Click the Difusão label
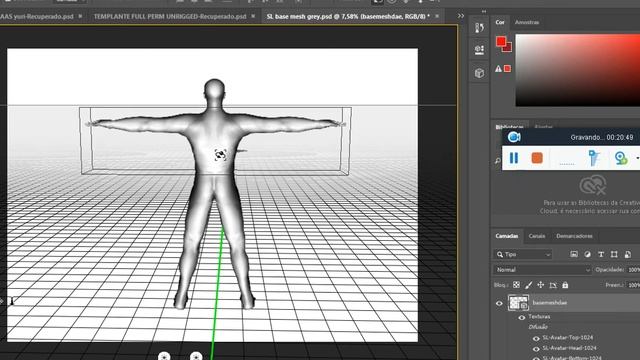640x360 pixels. pos(538,327)
